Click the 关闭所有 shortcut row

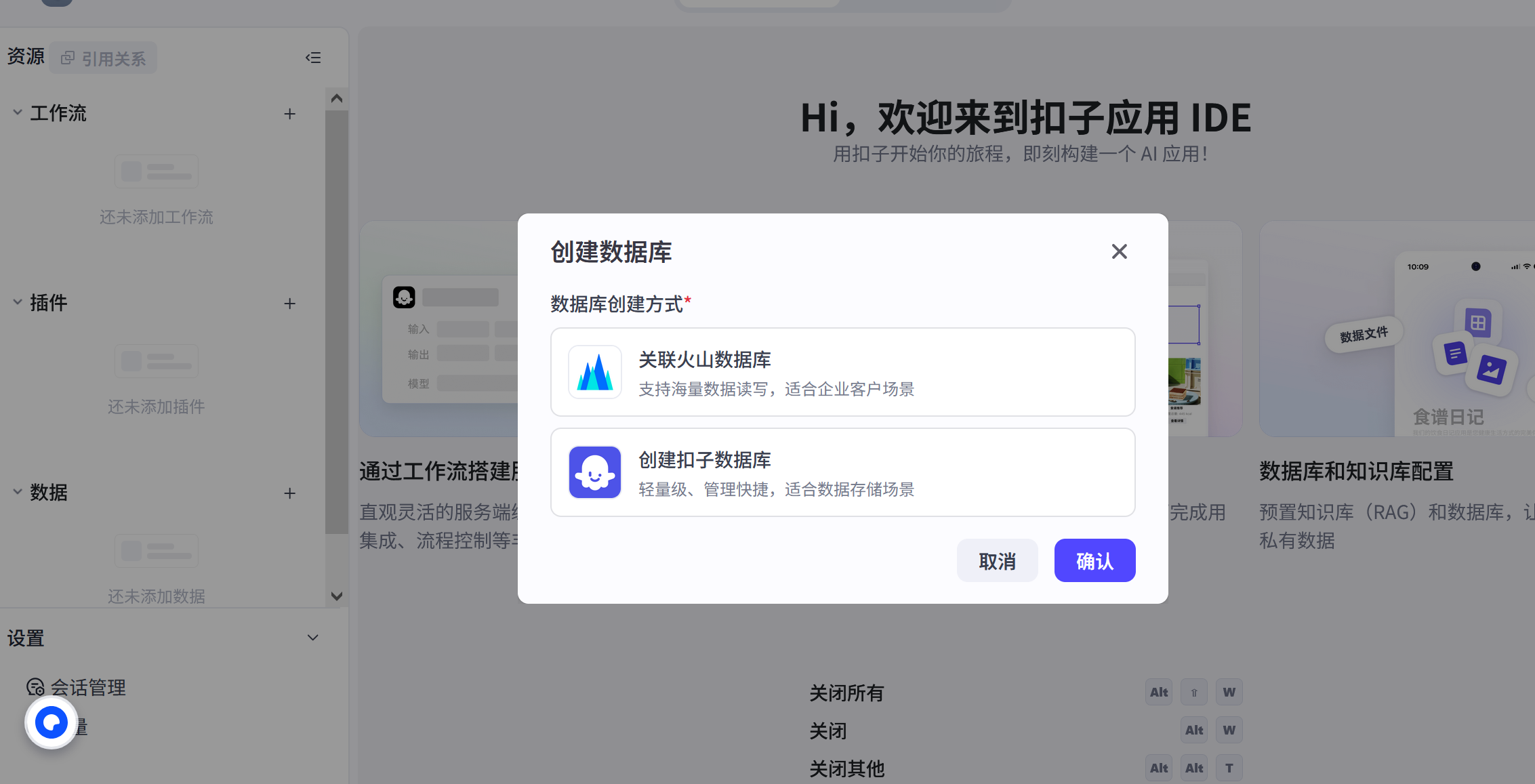pyautogui.click(x=1026, y=693)
